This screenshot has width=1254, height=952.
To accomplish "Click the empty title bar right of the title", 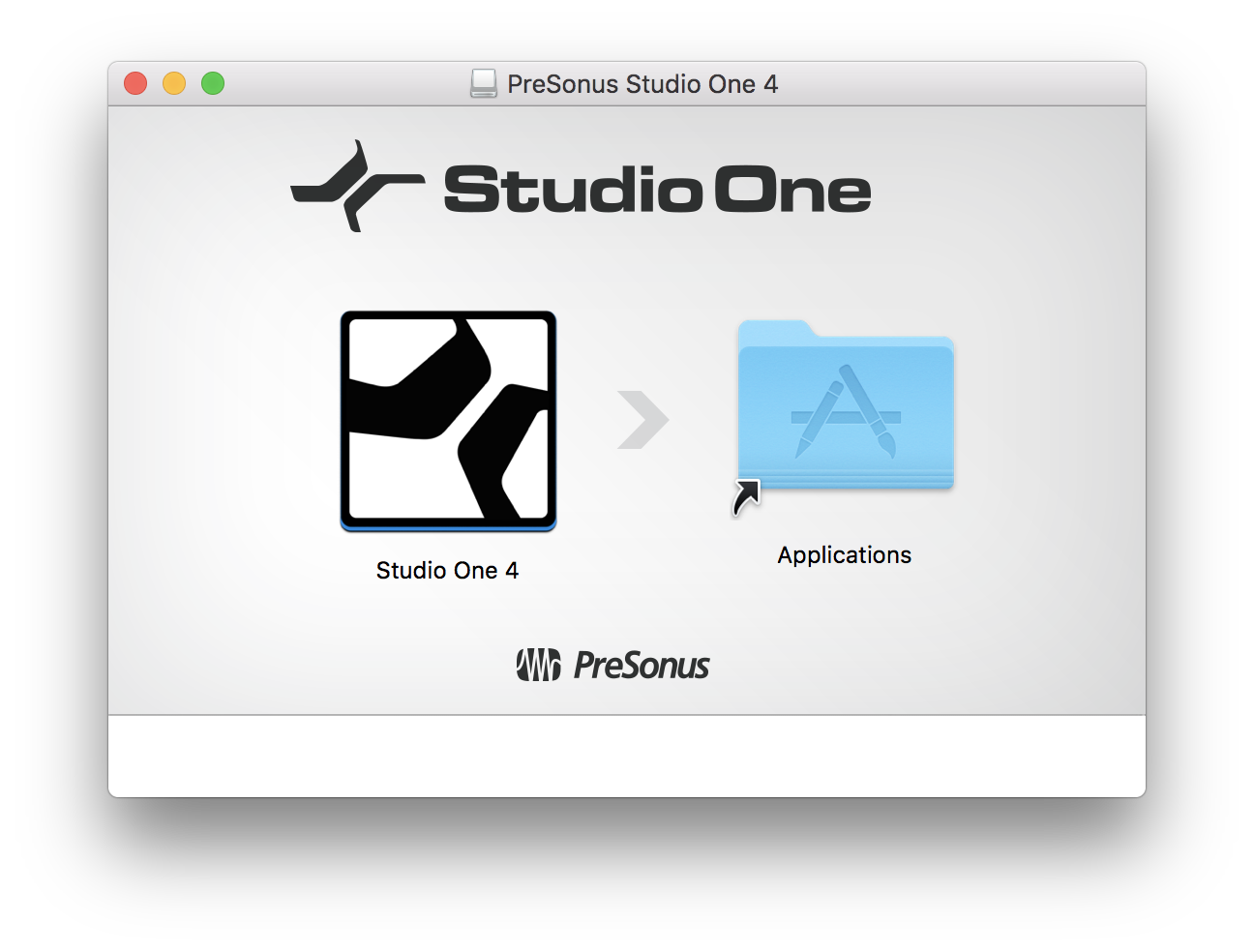I will click(x=962, y=84).
